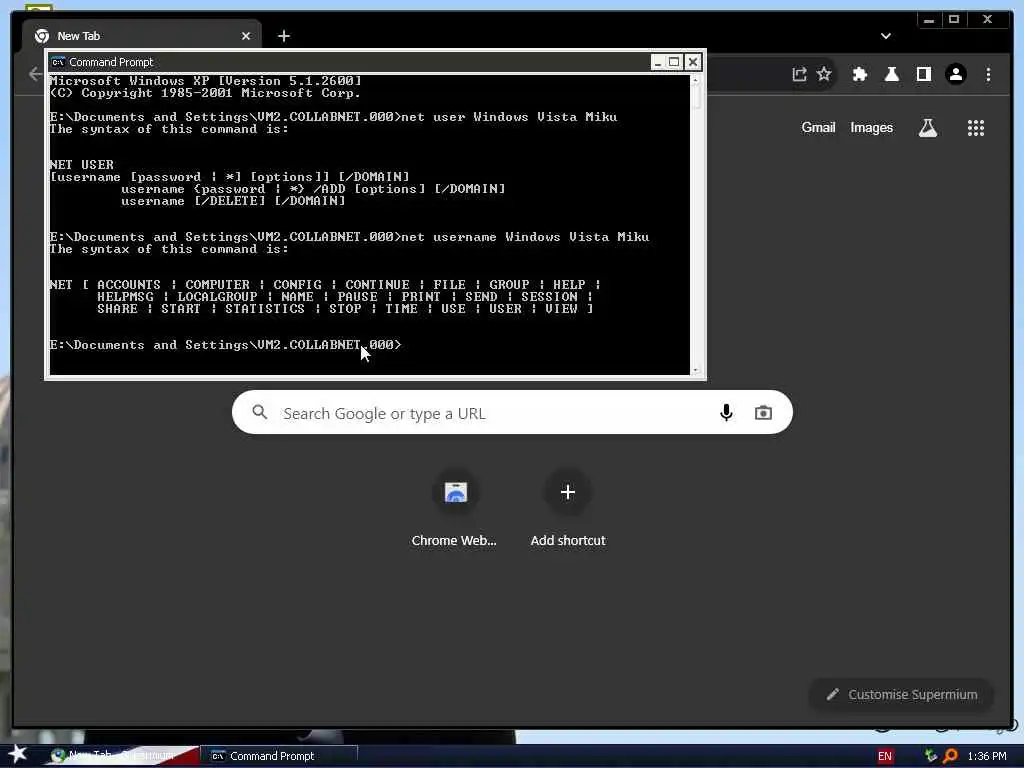
Task: Switch to New Tab Supermium taskbar button
Action: 121,756
